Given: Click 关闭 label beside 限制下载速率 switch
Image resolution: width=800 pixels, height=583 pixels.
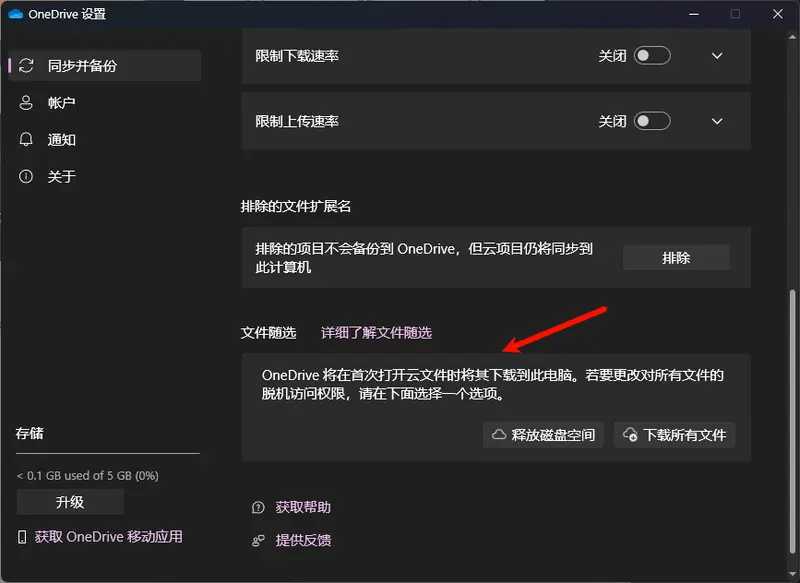Looking at the screenshot, I should [612, 56].
